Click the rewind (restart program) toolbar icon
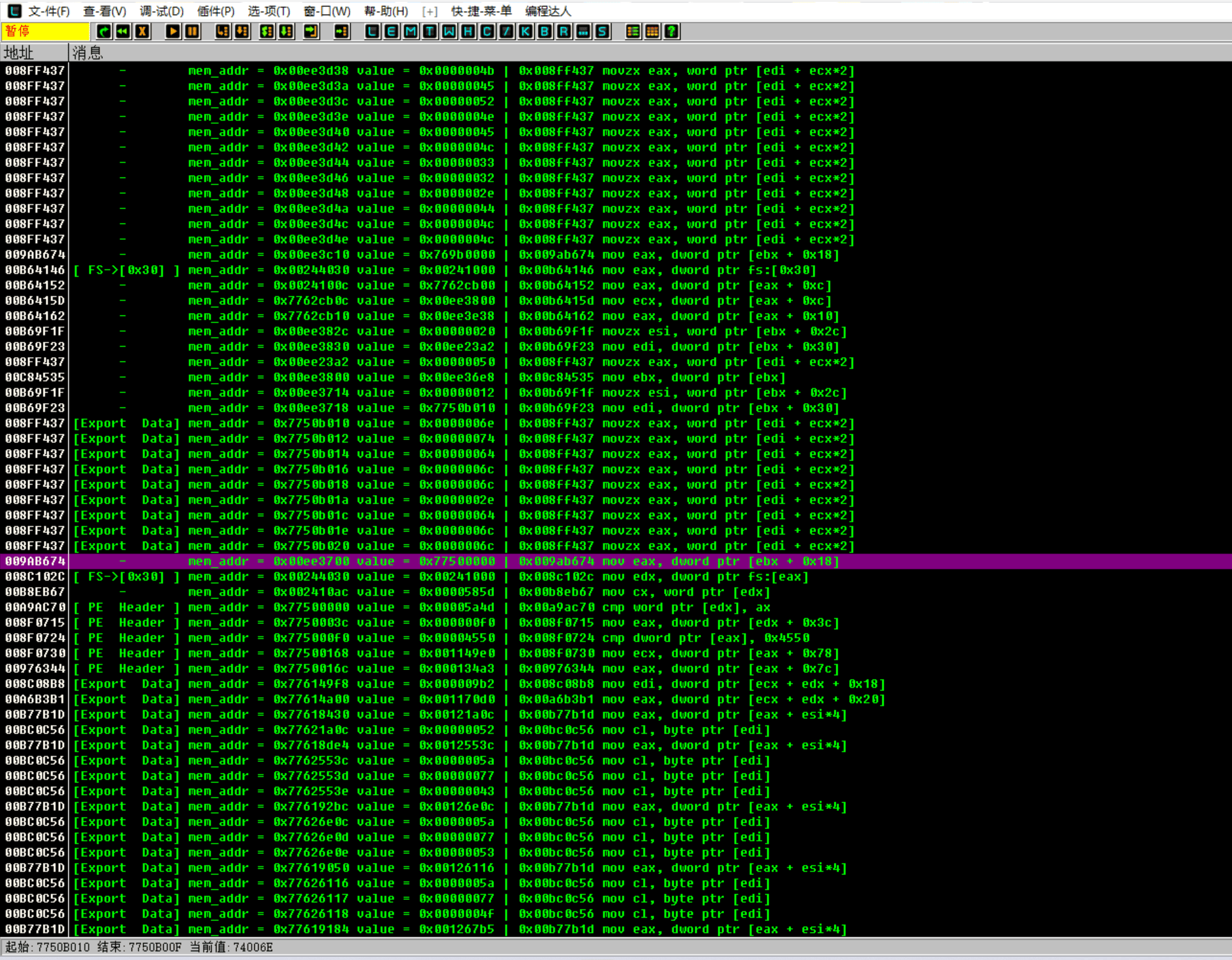Screen dimensions: 1232x960 pyautogui.click(x=123, y=31)
